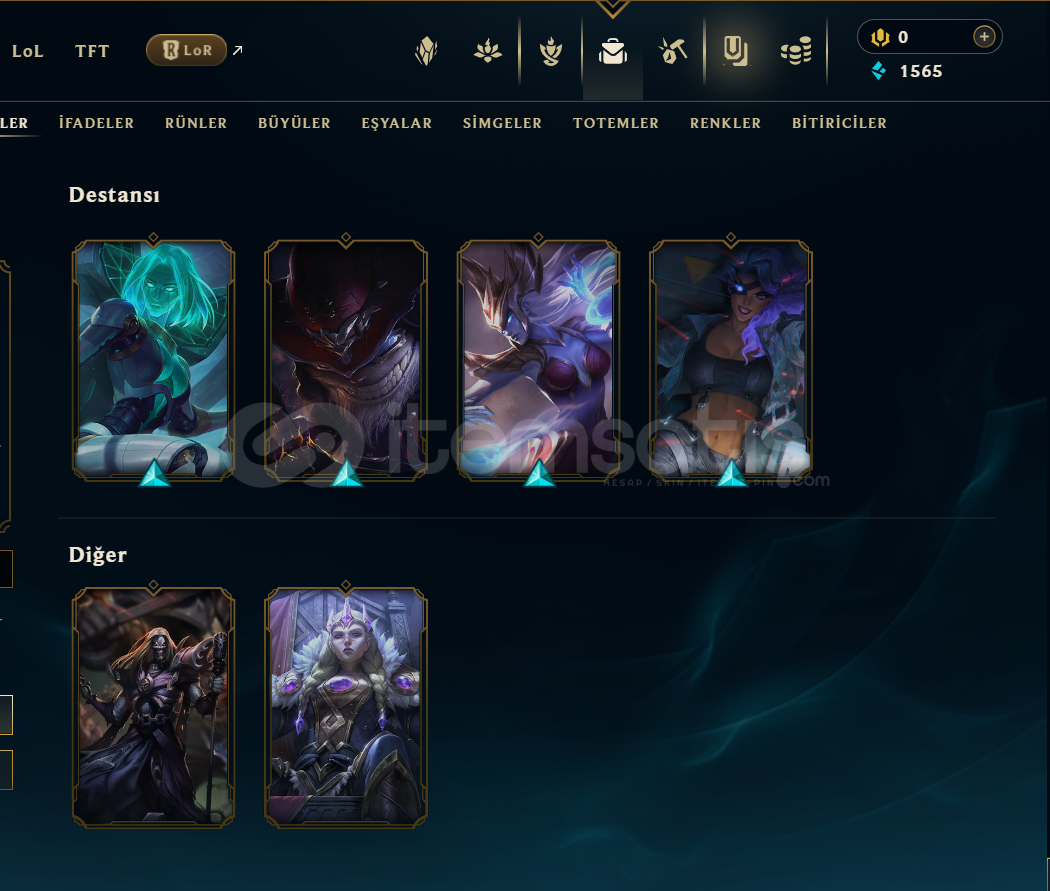This screenshot has height=891, width=1050.
Task: Click the plus button to buy RP
Action: (984, 37)
